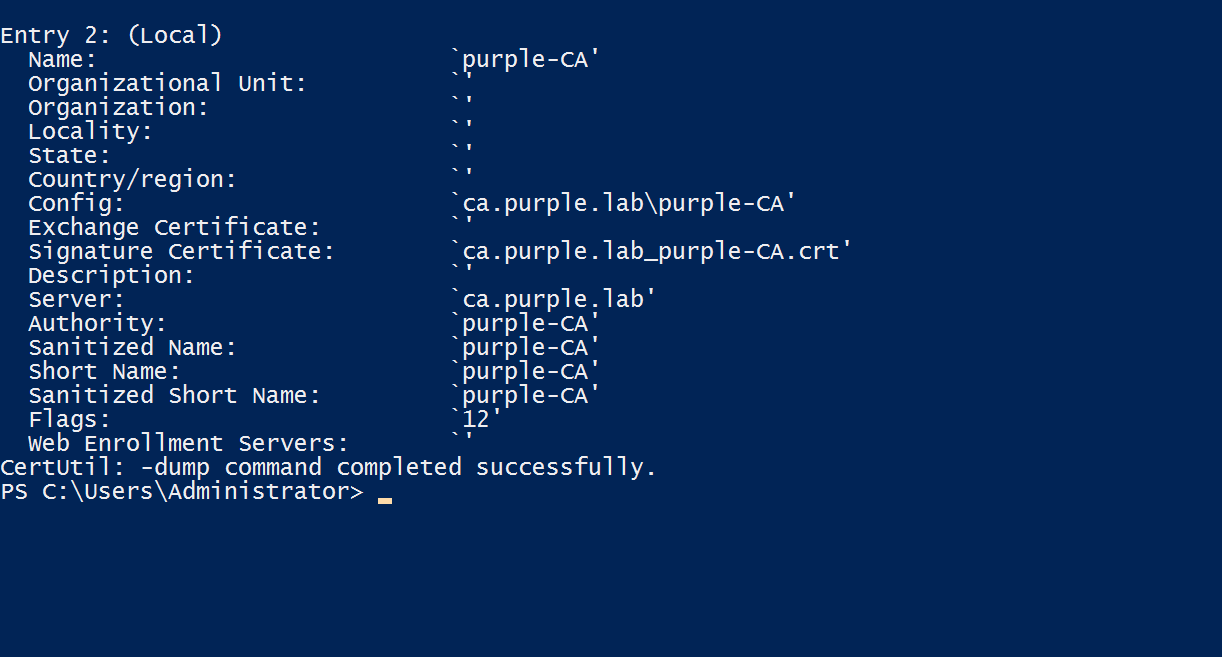Click the 'Exchange Certificate:' label
Screen dimensions: 1222x657
coord(174,228)
